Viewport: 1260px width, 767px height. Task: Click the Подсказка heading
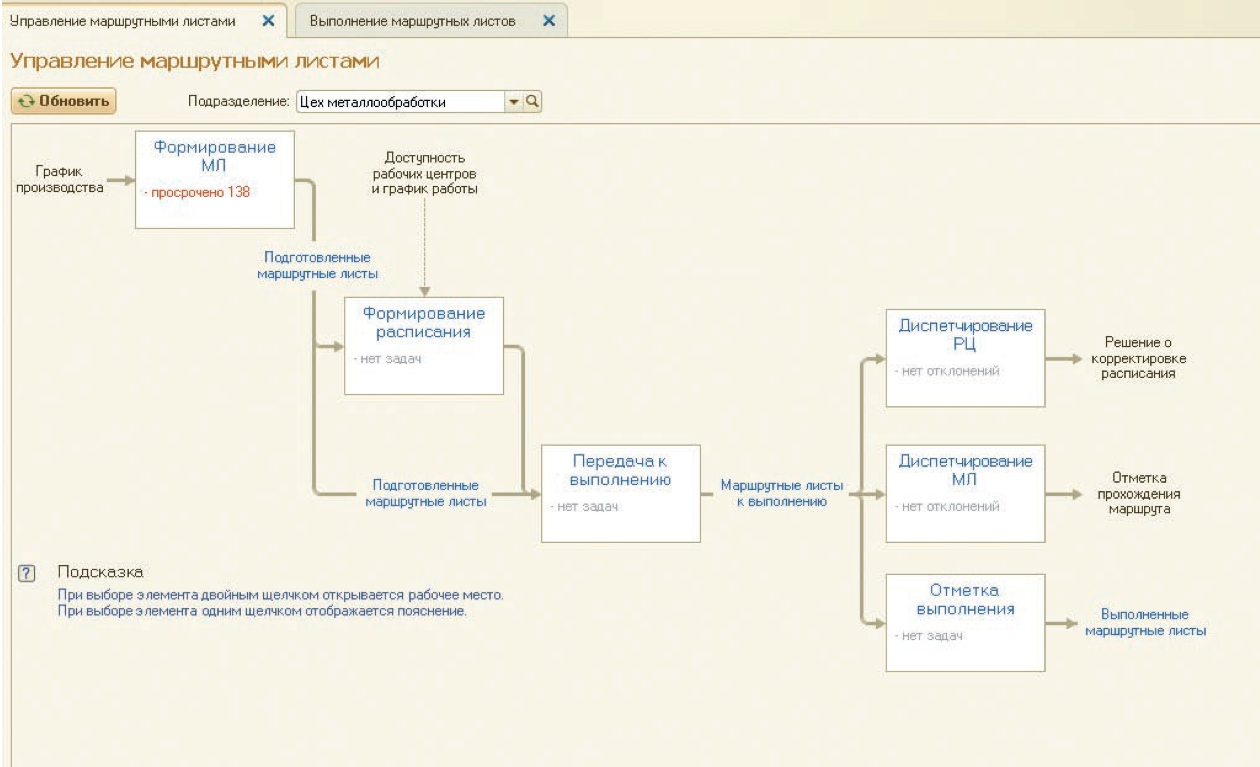[x=100, y=572]
